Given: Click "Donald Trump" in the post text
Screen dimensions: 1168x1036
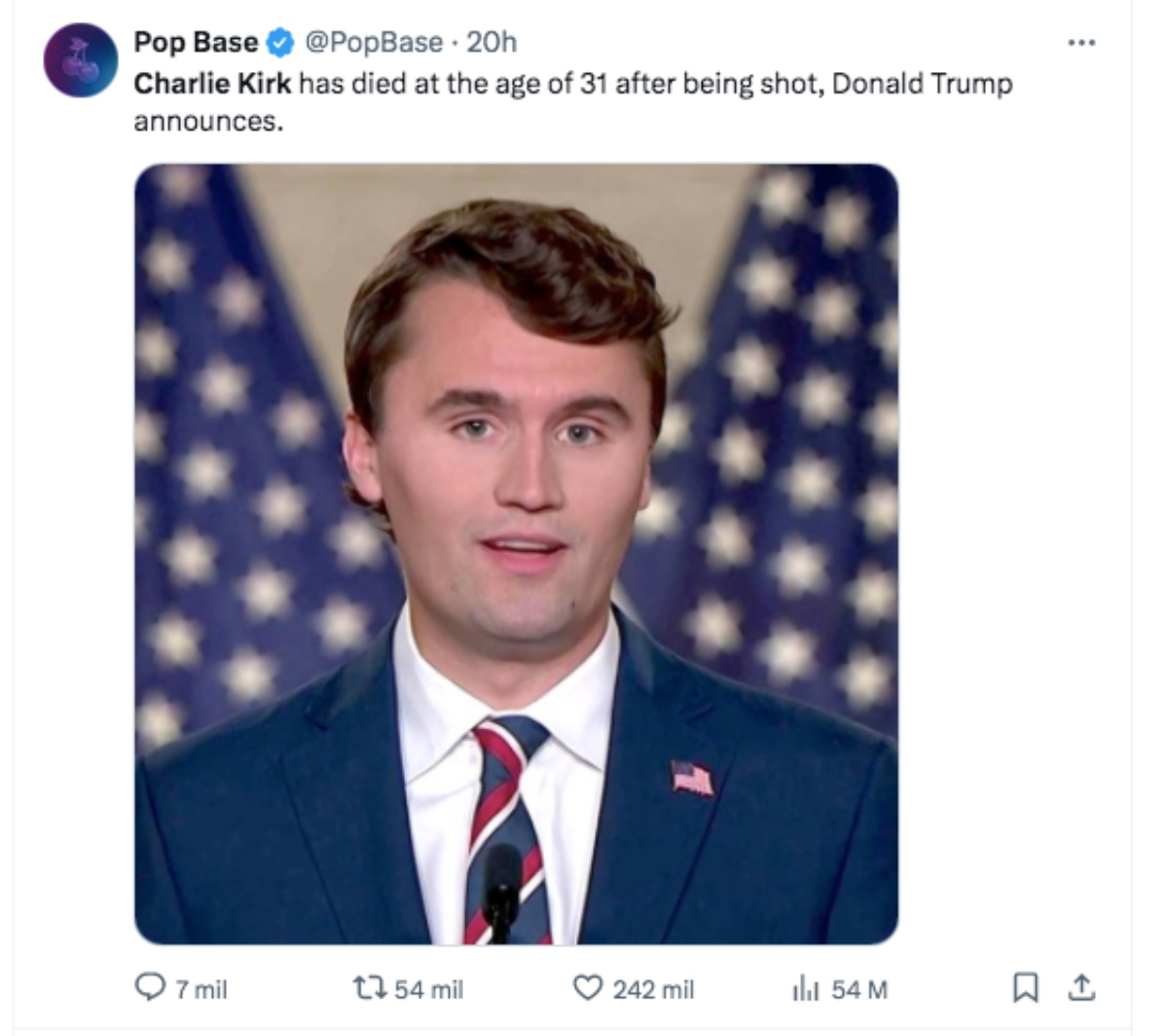Looking at the screenshot, I should click(x=922, y=84).
